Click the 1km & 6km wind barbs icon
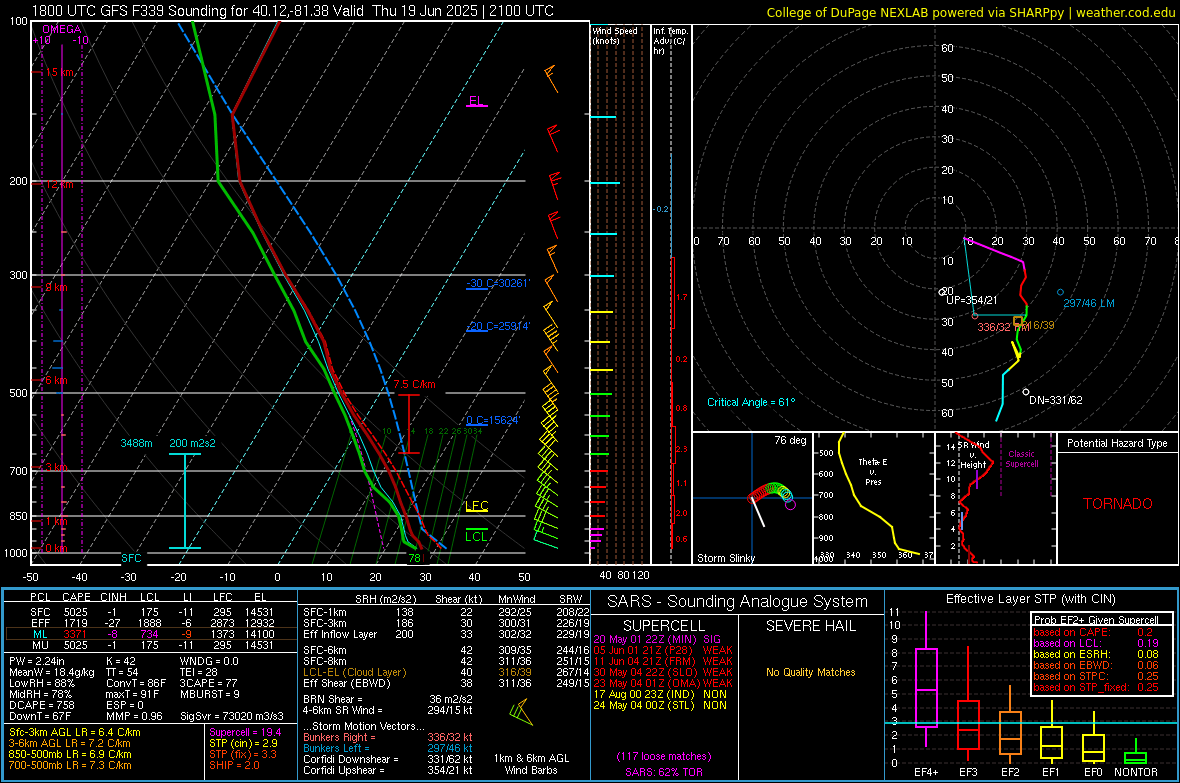The image size is (1180, 783). click(521, 712)
